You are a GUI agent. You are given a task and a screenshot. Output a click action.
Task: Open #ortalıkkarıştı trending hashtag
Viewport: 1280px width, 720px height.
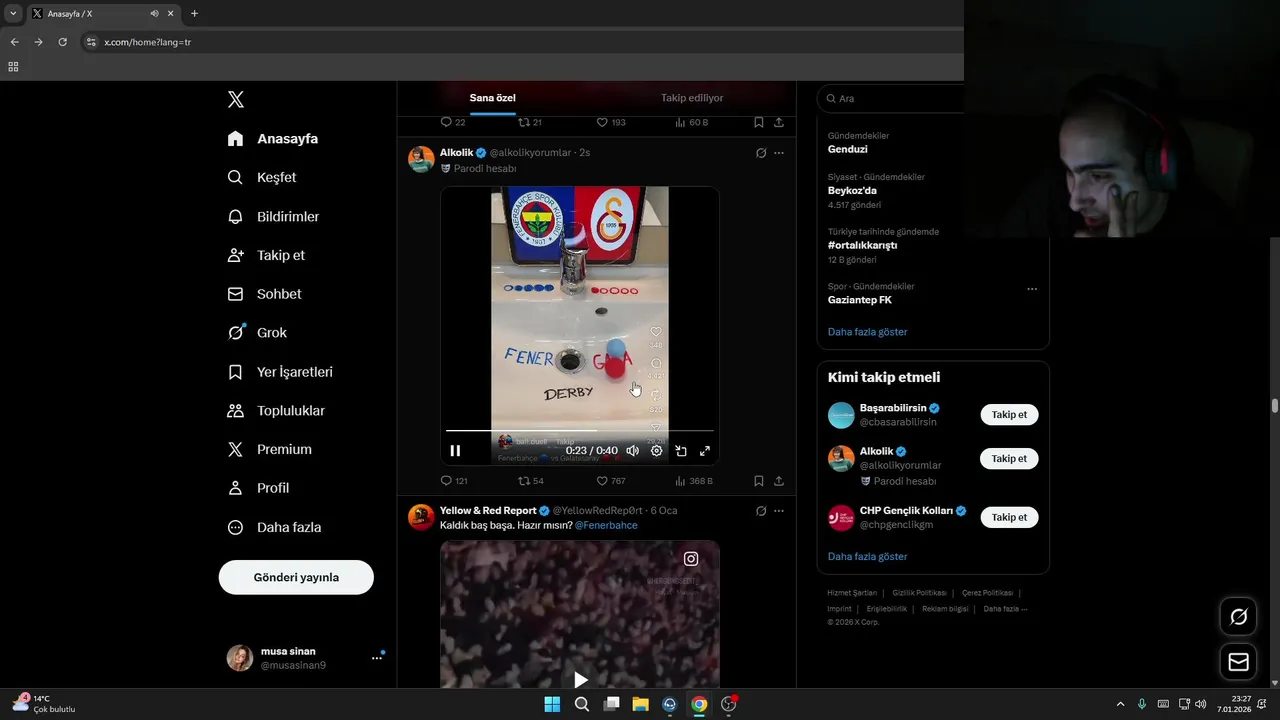pos(862,245)
